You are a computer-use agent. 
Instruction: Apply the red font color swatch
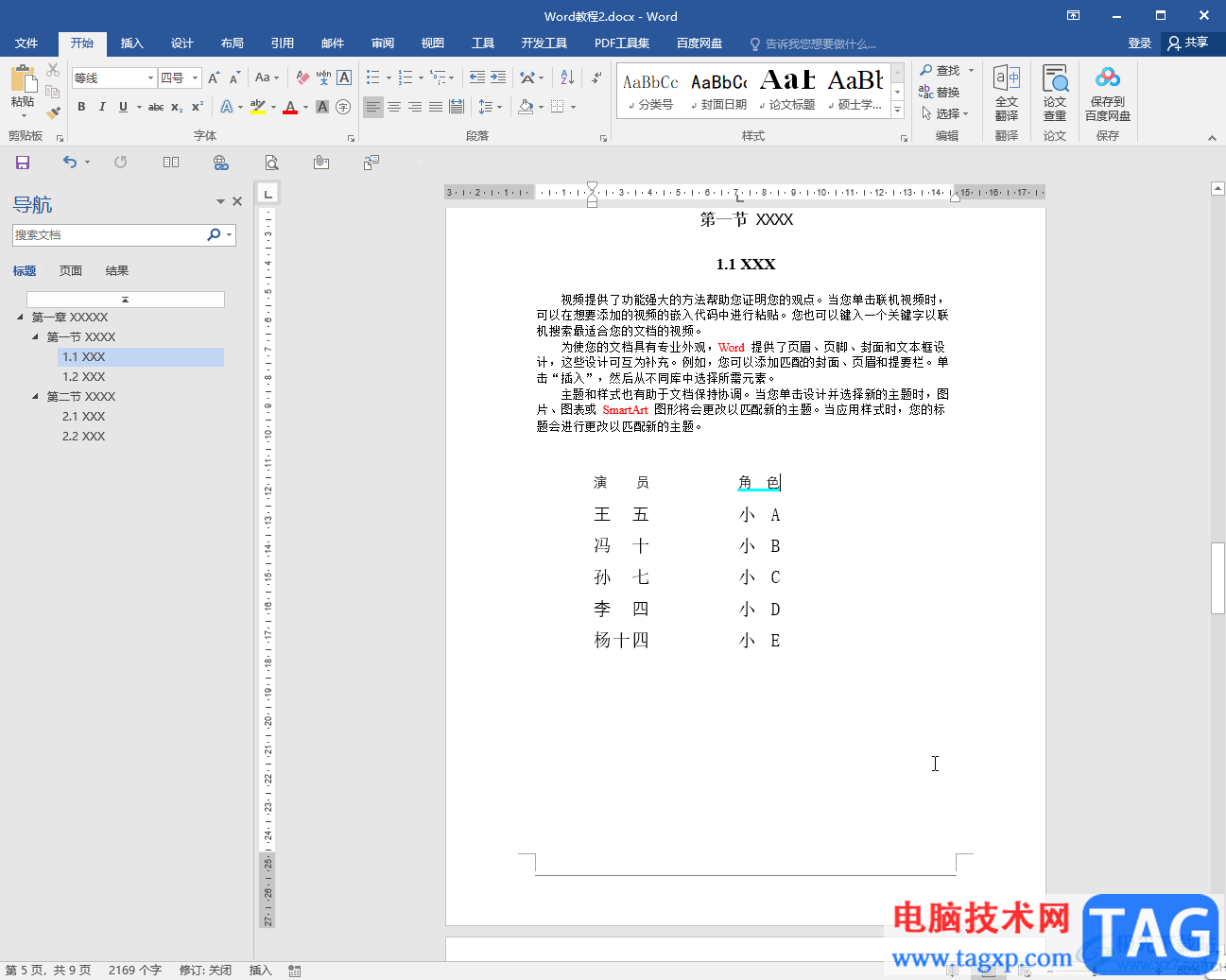point(290,107)
